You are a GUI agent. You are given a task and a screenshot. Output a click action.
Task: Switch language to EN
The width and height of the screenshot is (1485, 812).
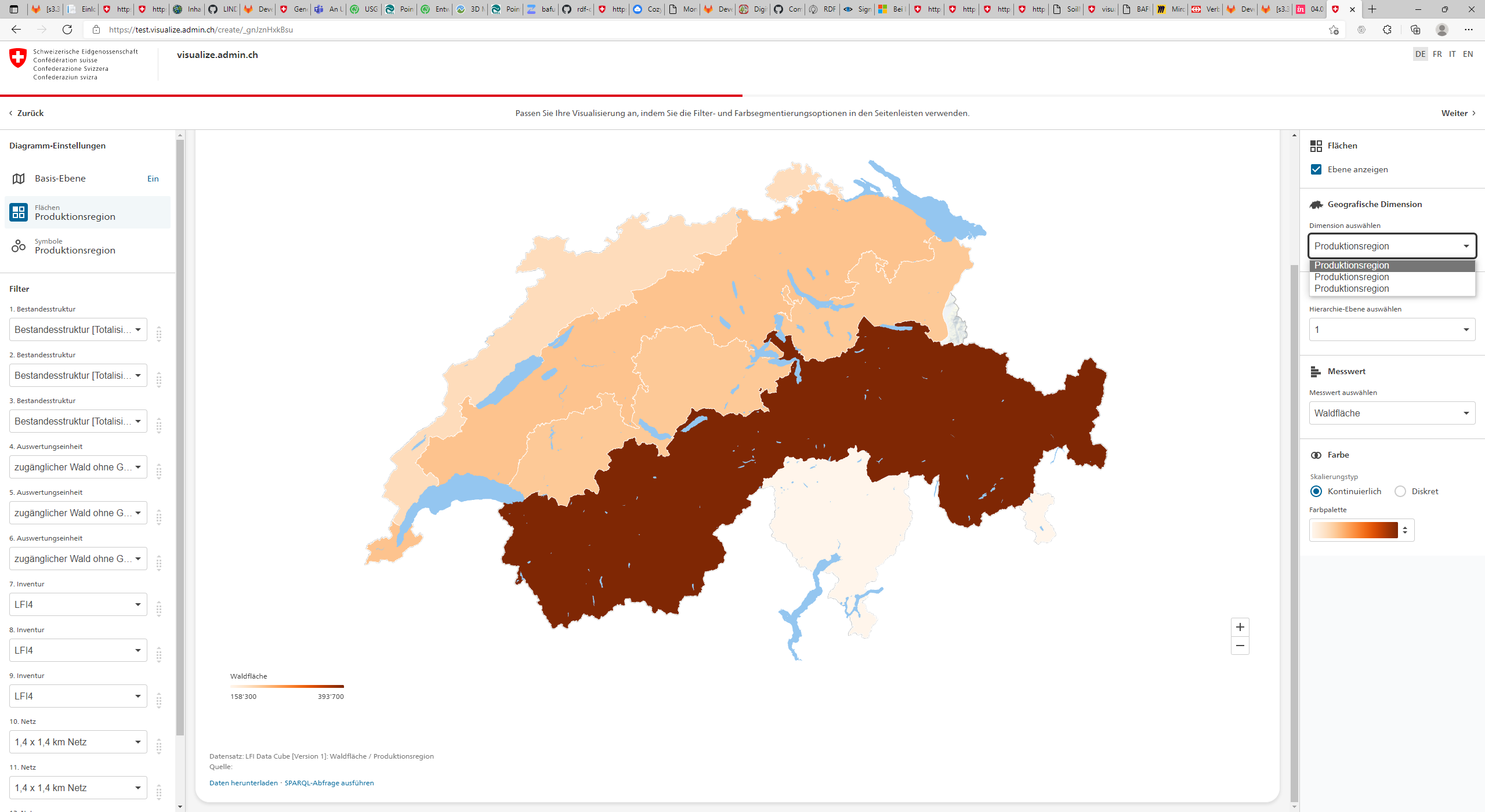pyautogui.click(x=1468, y=54)
